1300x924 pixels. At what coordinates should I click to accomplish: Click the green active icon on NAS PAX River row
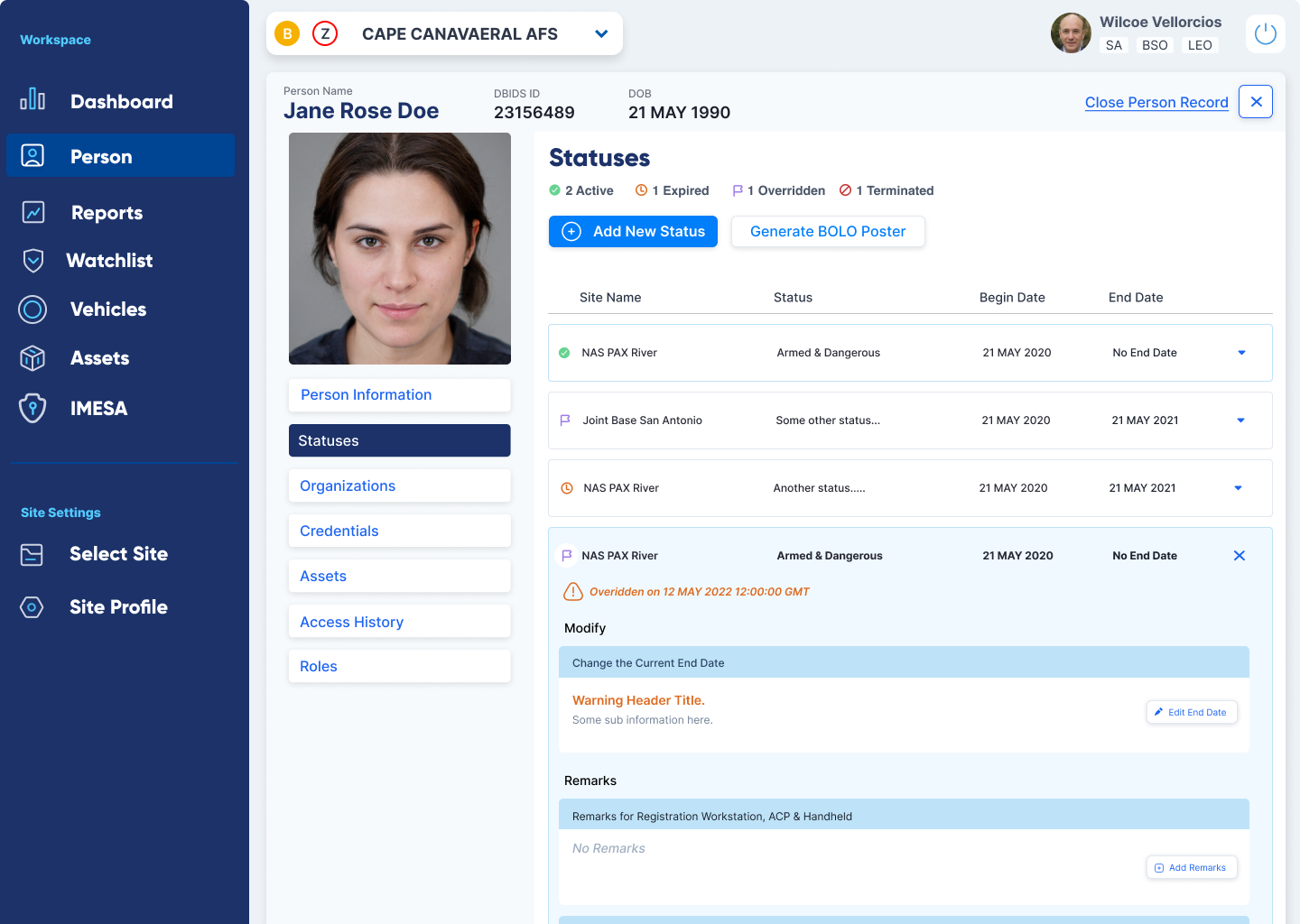coord(564,353)
